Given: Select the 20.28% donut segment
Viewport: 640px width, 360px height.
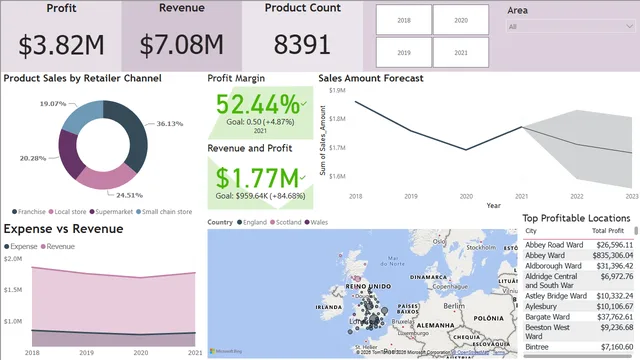Looking at the screenshot, I should click(x=68, y=153).
